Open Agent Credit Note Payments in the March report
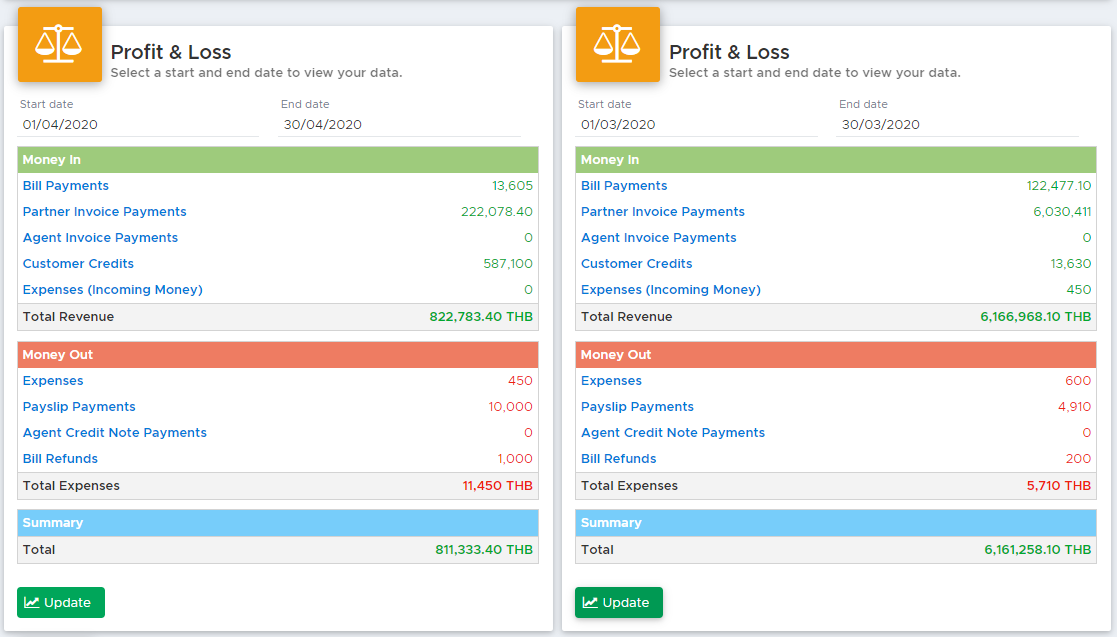1117x637 pixels. (x=673, y=433)
